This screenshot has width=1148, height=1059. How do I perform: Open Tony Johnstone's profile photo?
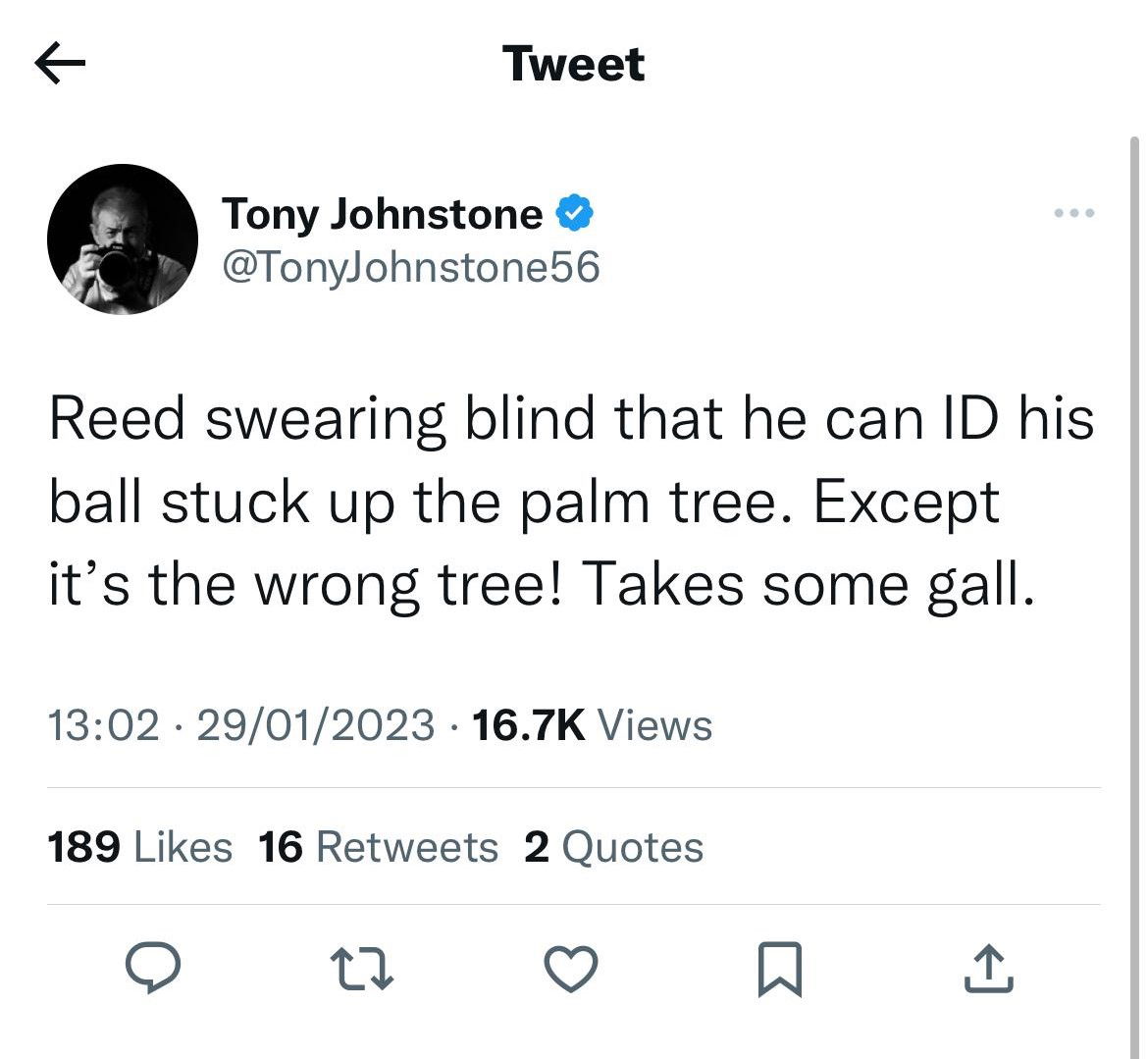click(122, 238)
